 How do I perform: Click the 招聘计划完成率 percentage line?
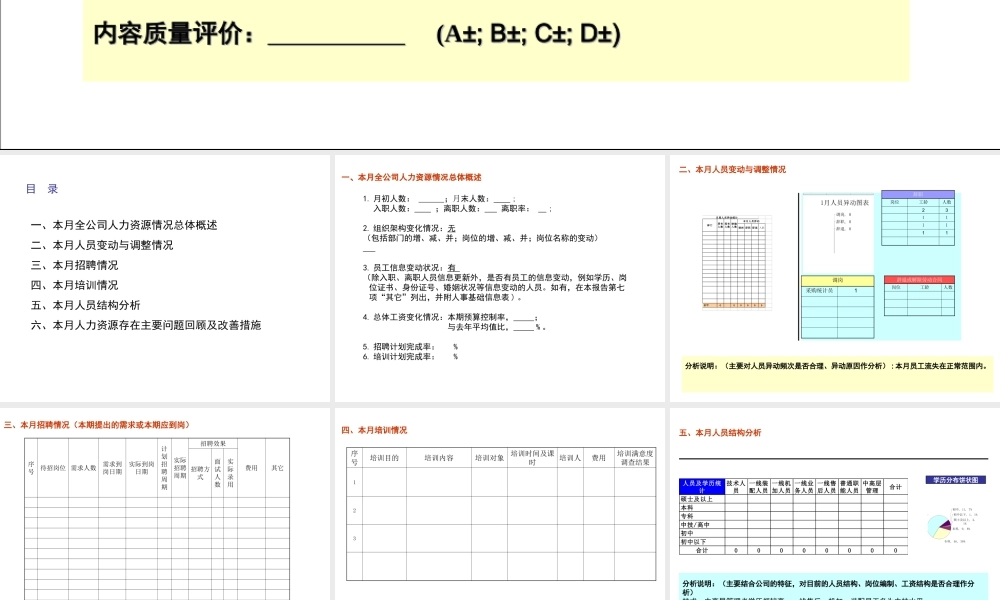point(410,347)
